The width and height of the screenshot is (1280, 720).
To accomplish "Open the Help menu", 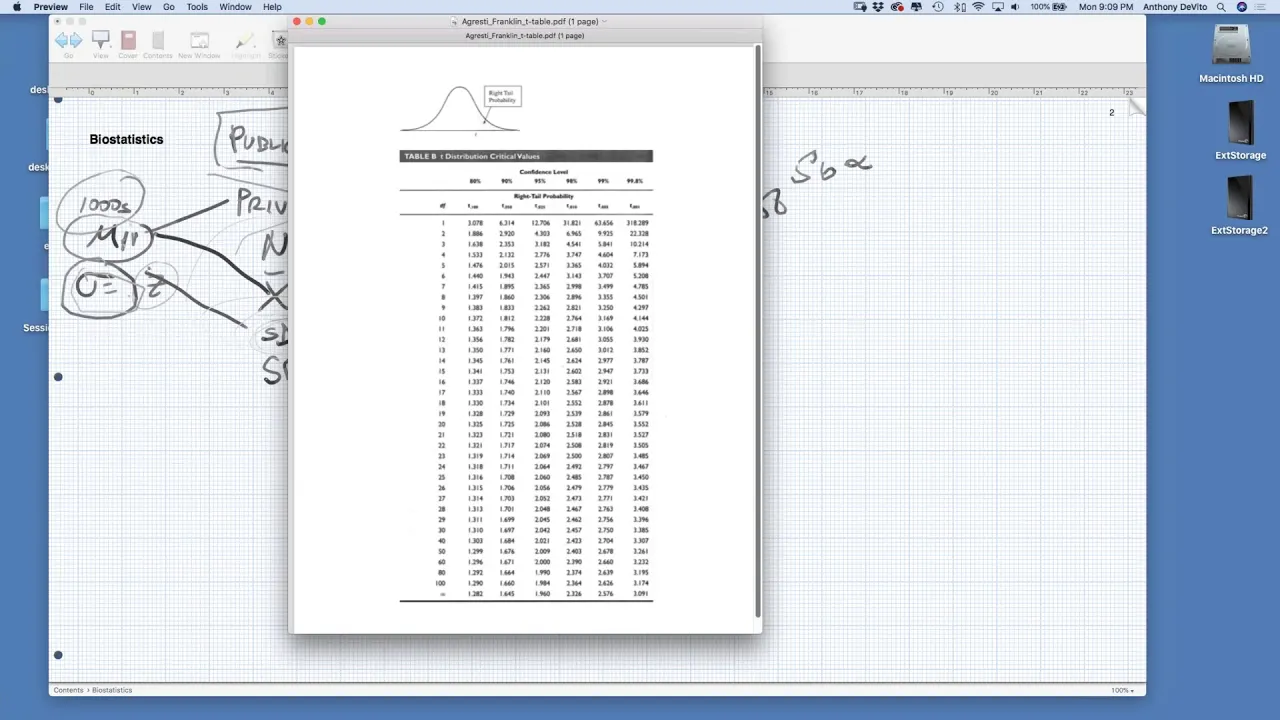I will [x=272, y=7].
